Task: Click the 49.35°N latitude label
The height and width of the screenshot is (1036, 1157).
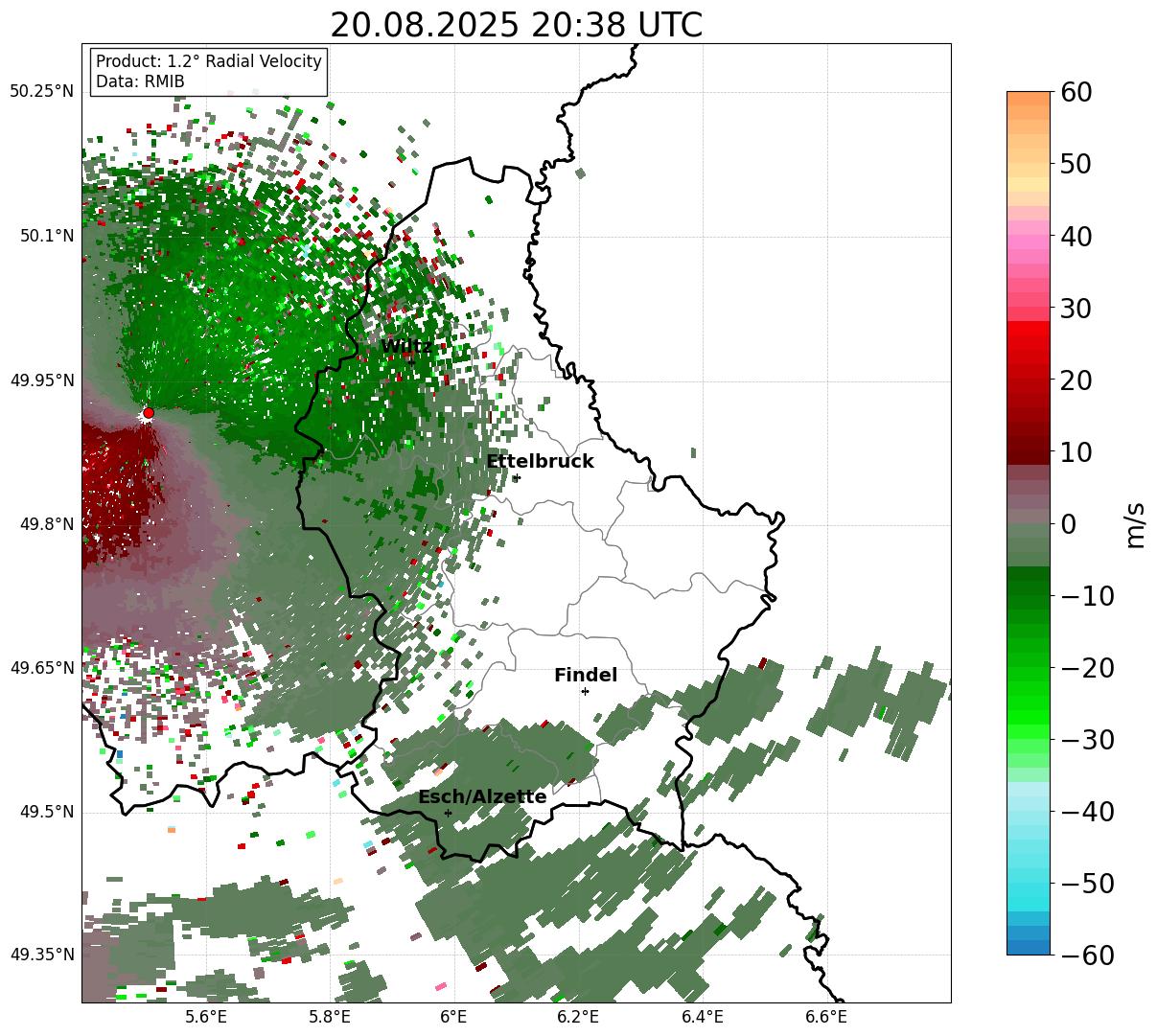Action: (x=41, y=955)
